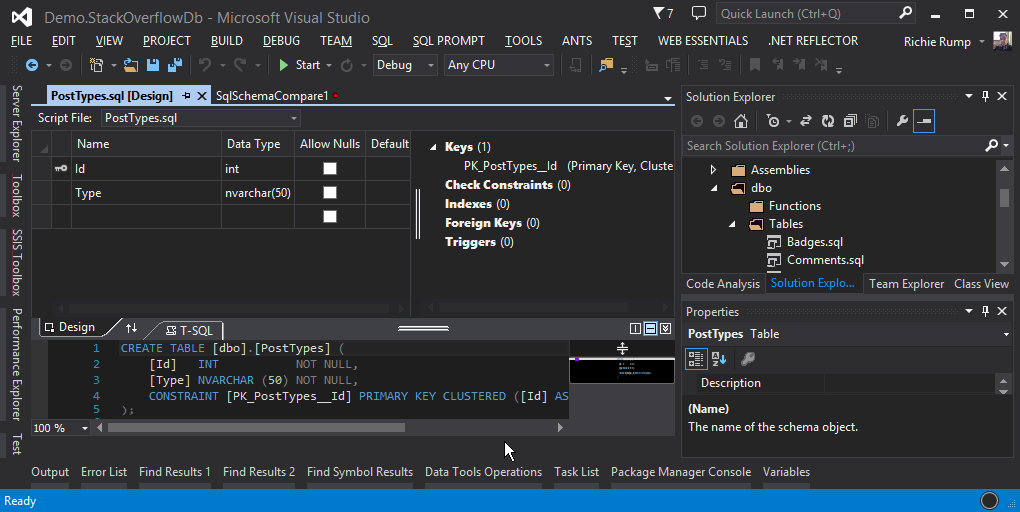
Task: Open the Server Explorer side tab
Action: tap(17, 123)
